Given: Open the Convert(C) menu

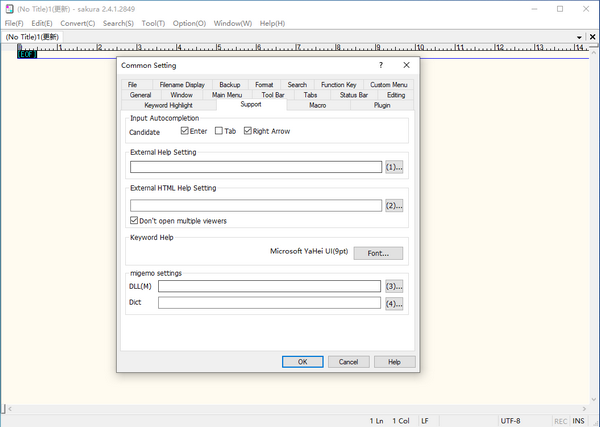Looking at the screenshot, I should click(78, 23).
